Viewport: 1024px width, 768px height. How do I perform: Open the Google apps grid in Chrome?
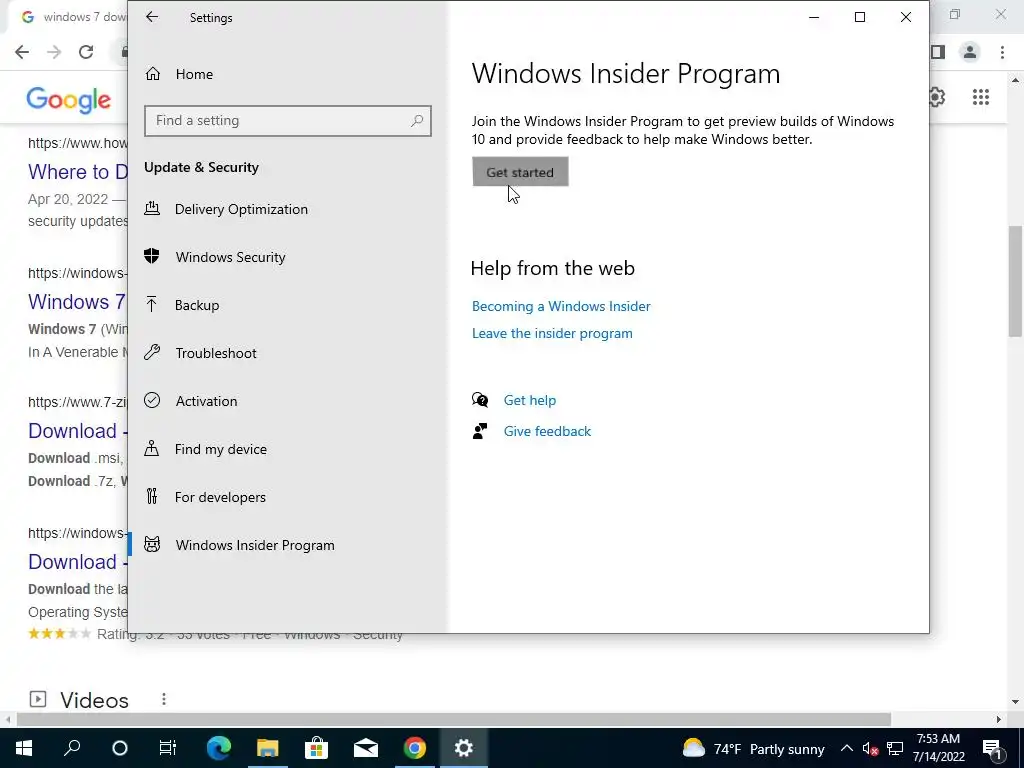point(981,97)
